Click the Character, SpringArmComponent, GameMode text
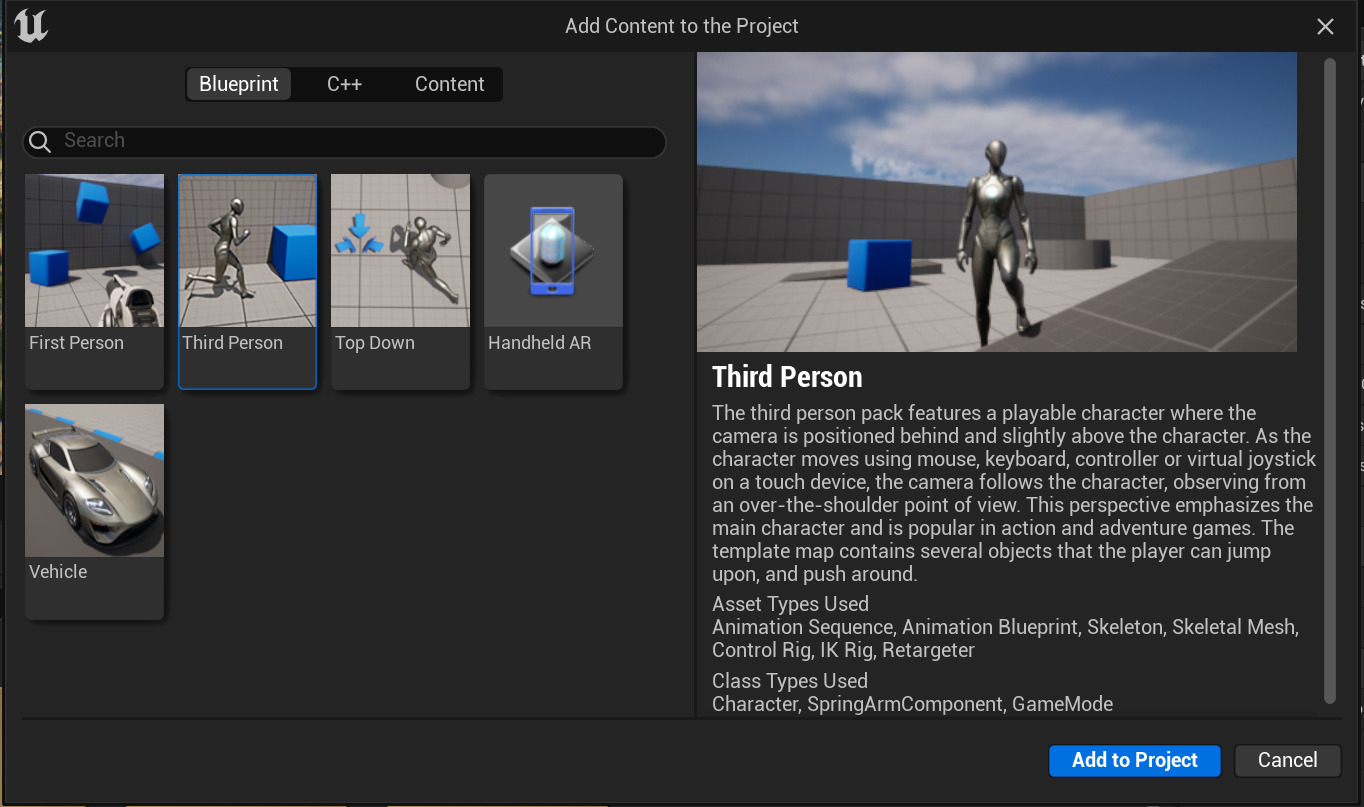 pyautogui.click(x=912, y=704)
